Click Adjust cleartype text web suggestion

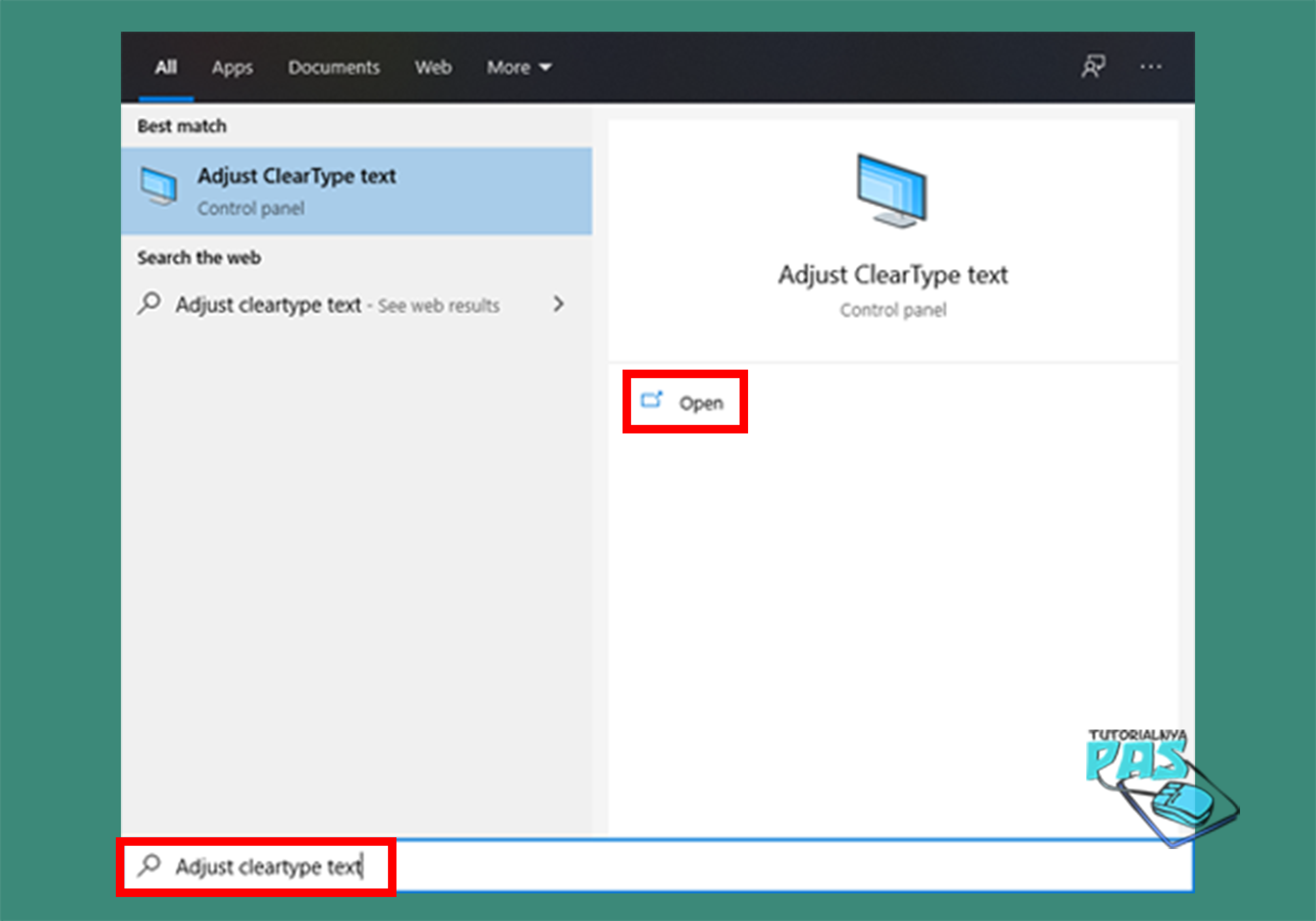tap(268, 305)
